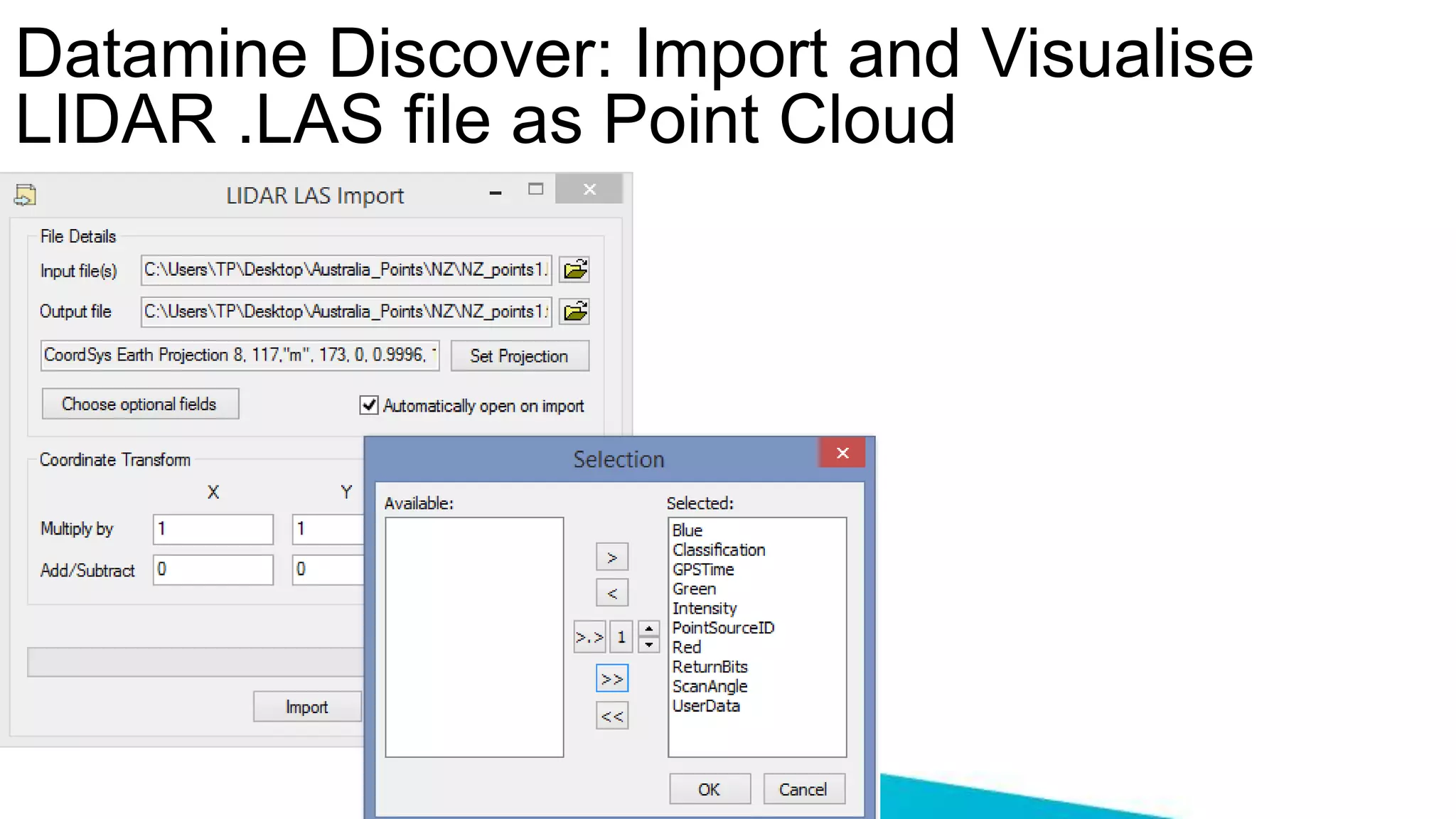Click the X Multiply by input field
Viewport: 1456px width, 819px height.
click(213, 529)
